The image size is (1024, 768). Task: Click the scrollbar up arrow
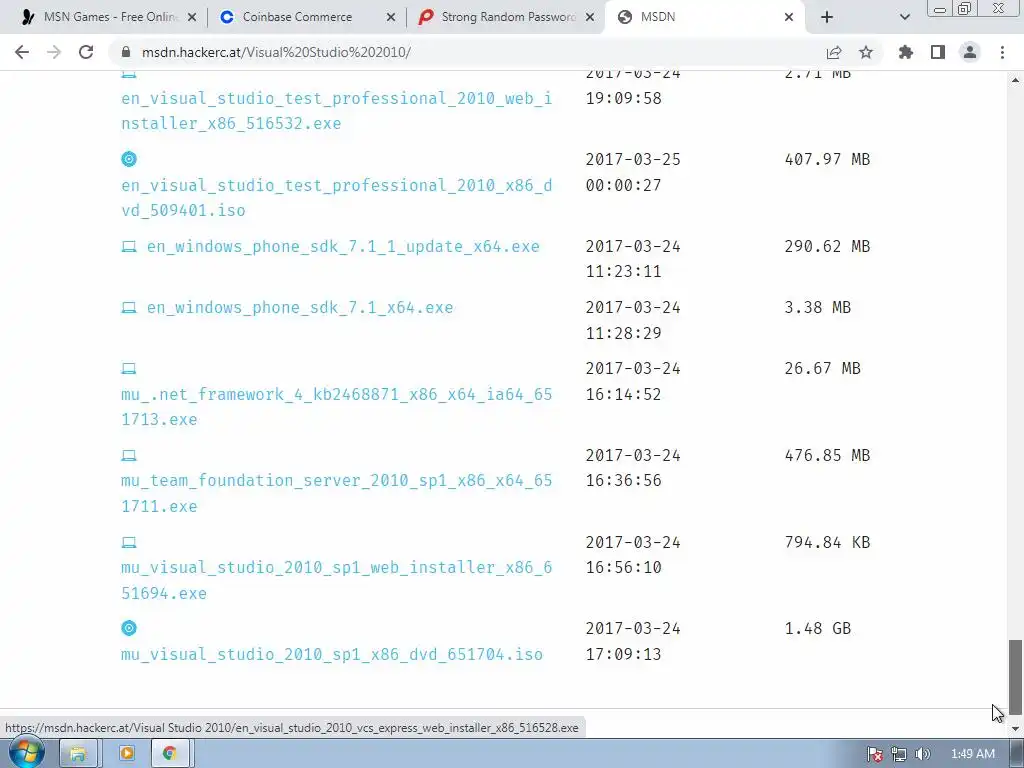pyautogui.click(x=1015, y=80)
